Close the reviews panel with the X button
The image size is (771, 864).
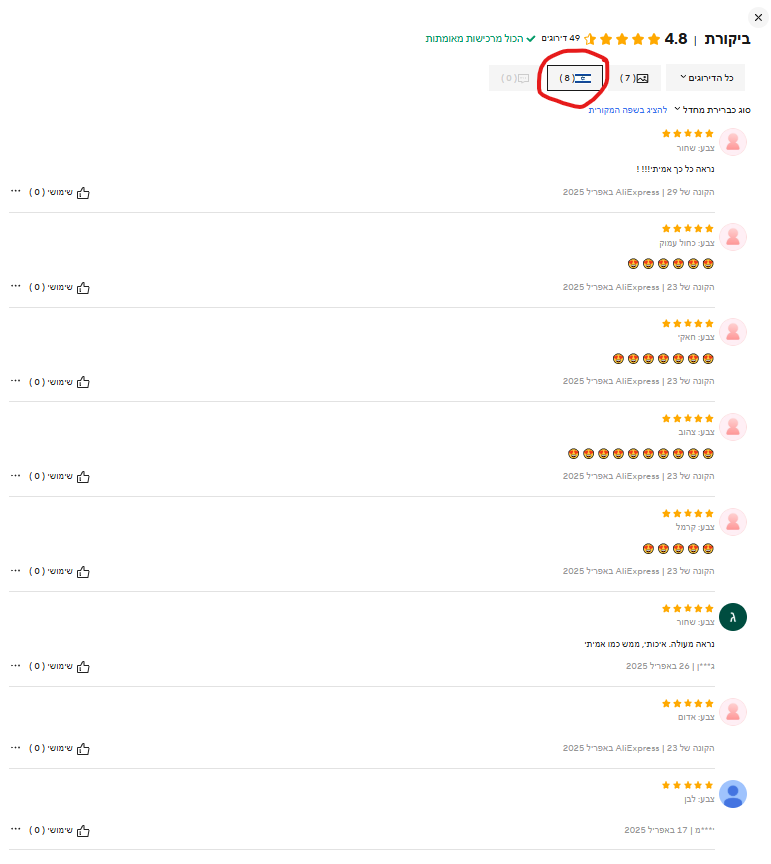click(x=758, y=17)
